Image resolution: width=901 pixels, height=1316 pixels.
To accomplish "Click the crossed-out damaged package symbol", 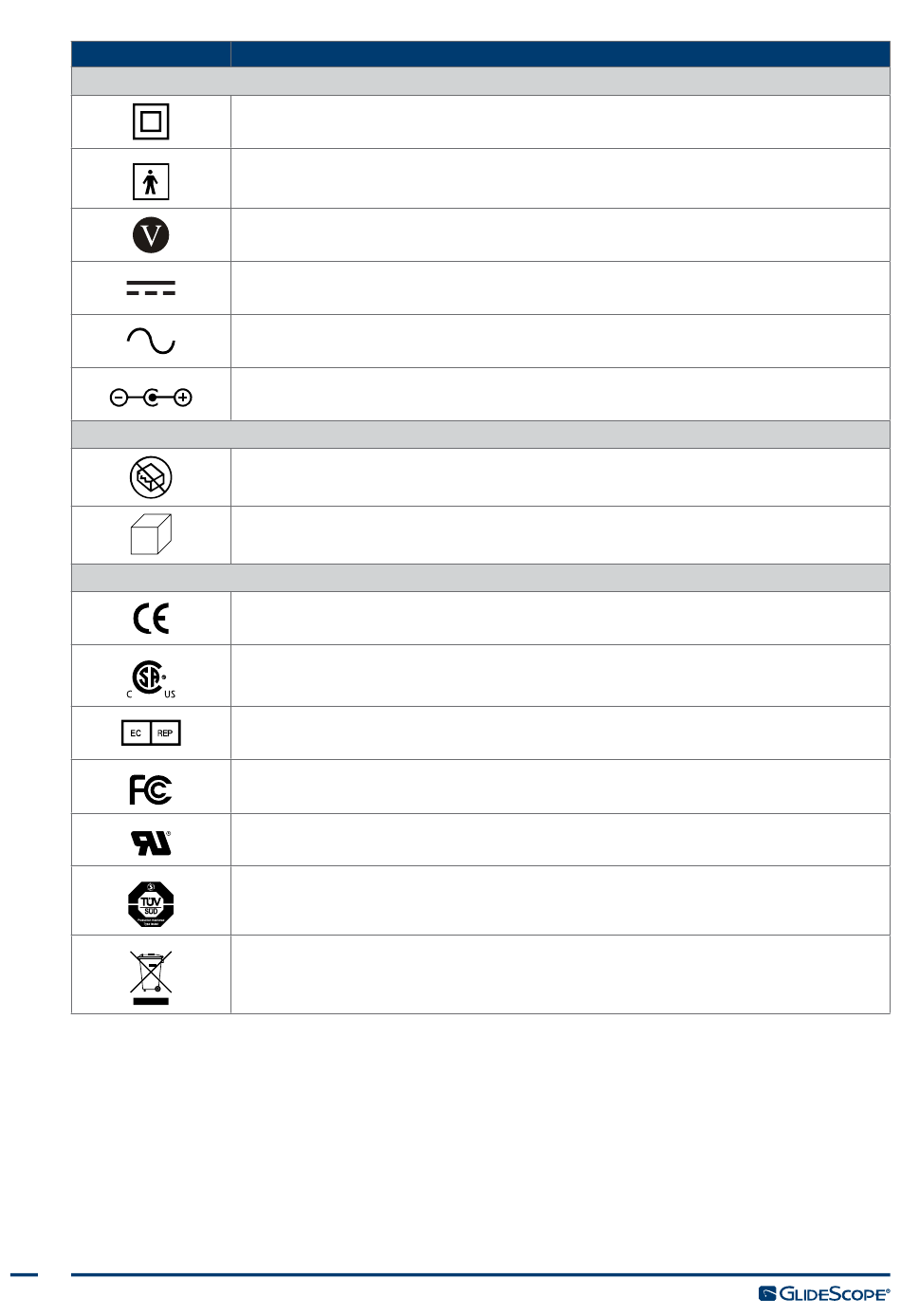I will coord(151,477).
